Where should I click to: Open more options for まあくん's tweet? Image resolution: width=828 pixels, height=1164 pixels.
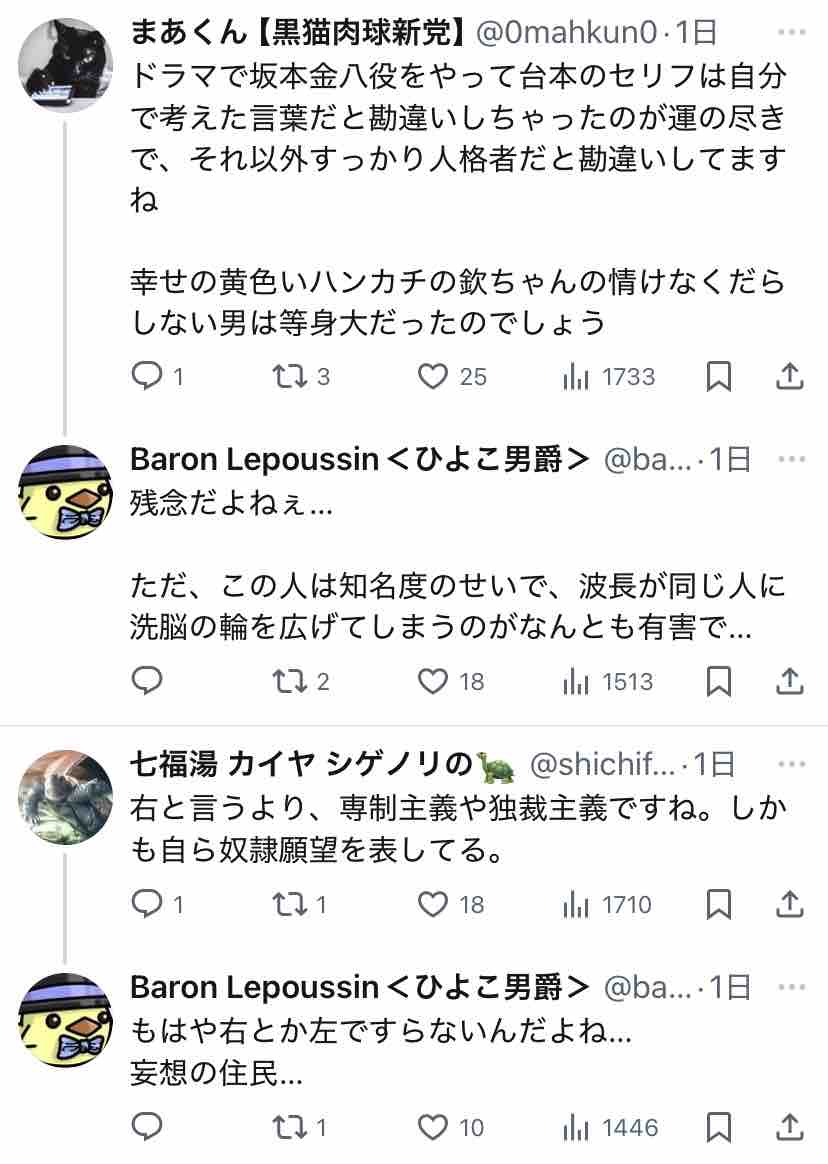[791, 33]
